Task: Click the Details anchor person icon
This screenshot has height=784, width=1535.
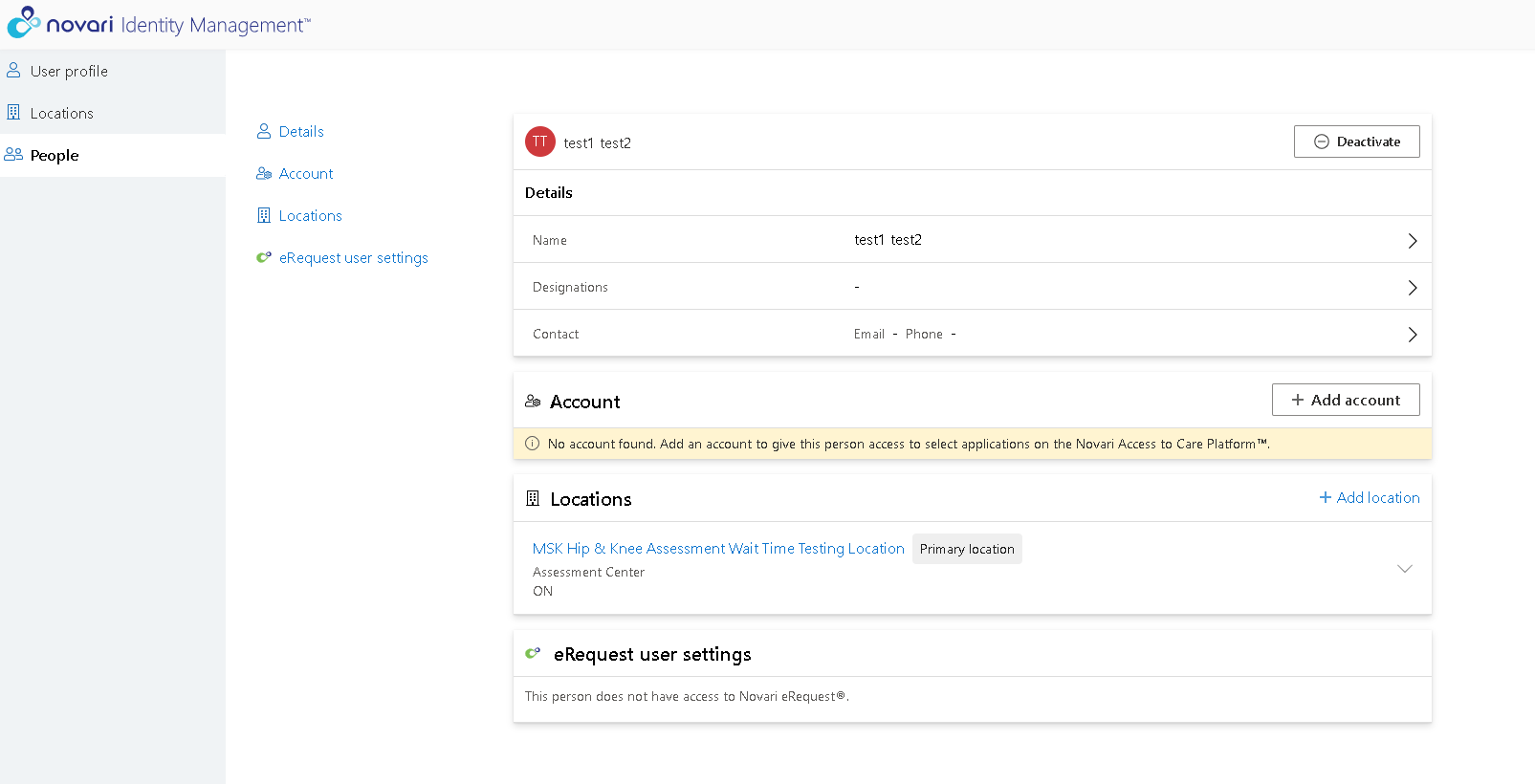Action: click(264, 131)
